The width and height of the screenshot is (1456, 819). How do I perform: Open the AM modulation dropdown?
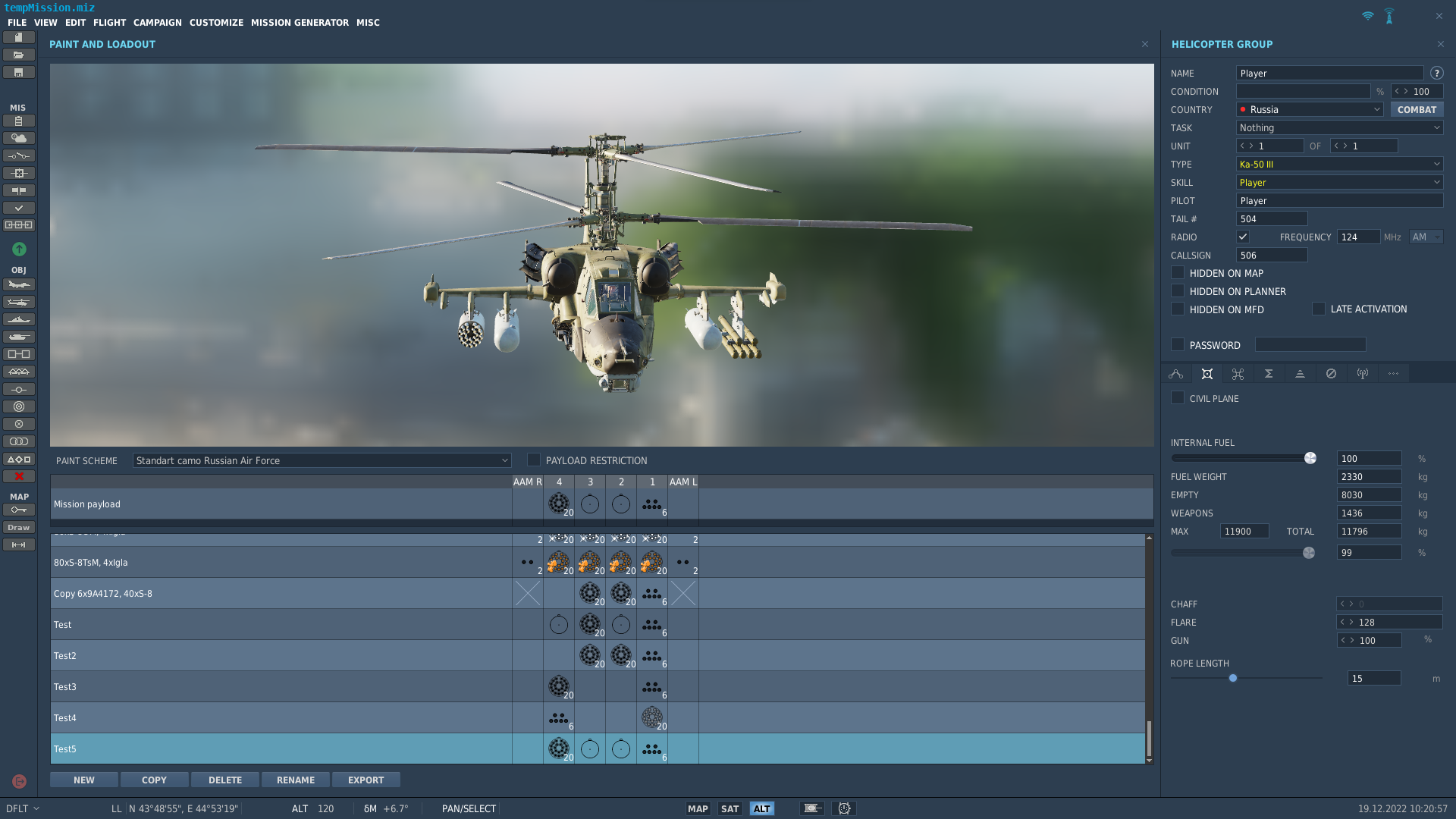1426,237
